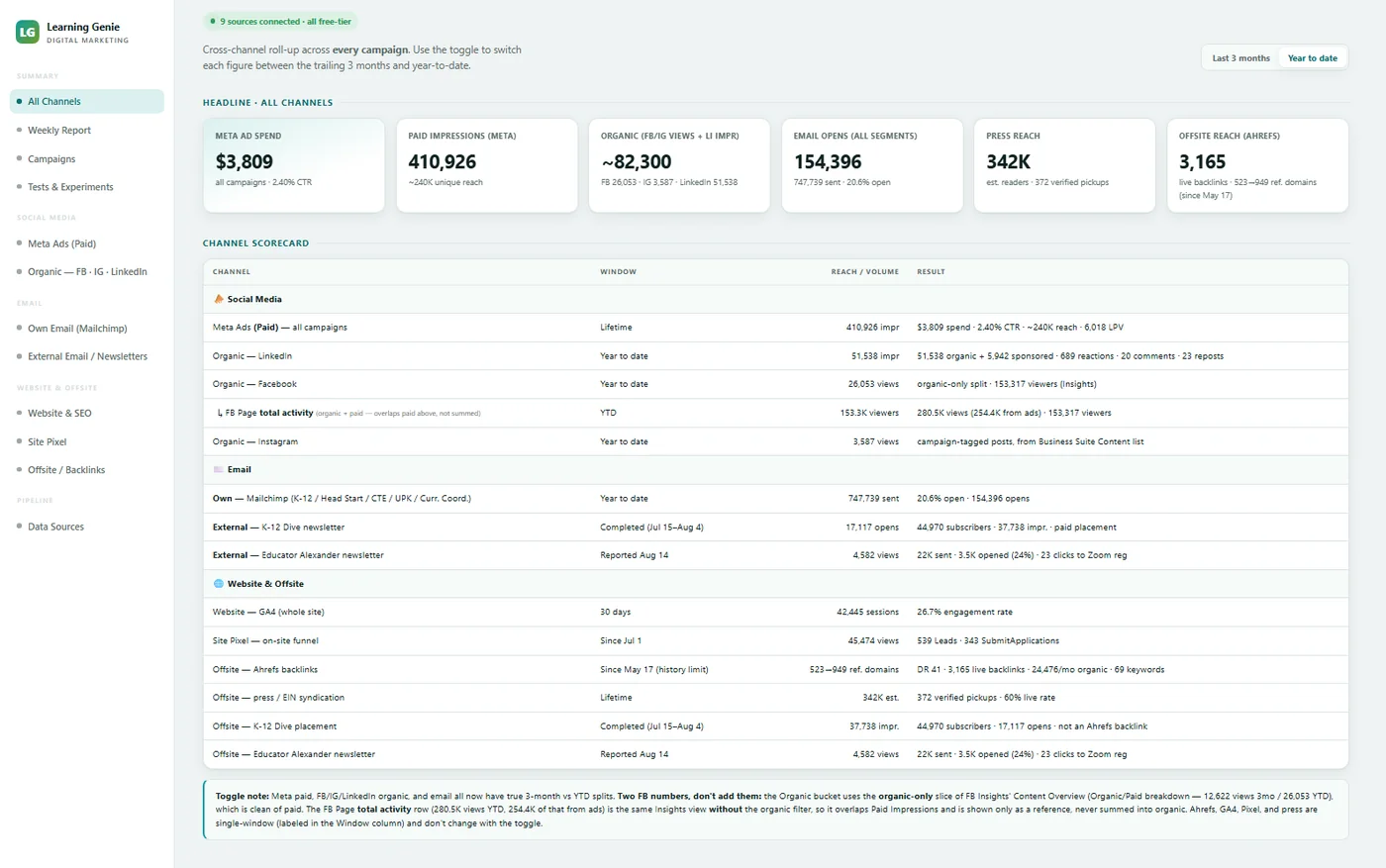Open Own Email (Mailchimp) page
This screenshot has width=1386, height=868.
coord(87,329)
